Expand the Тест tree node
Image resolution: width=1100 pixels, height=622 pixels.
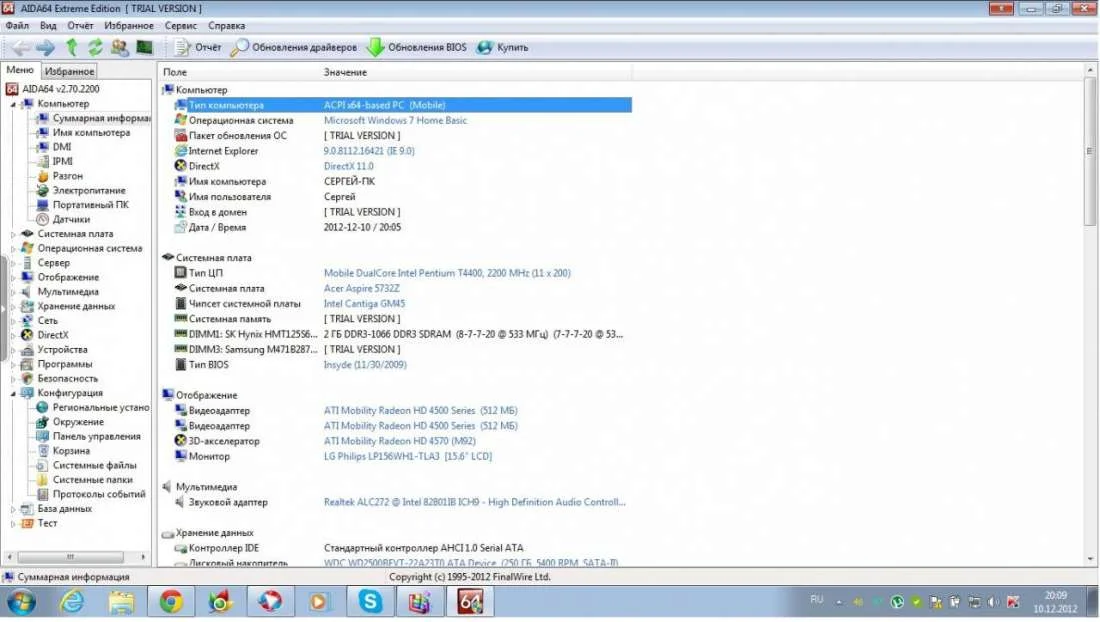(x=13, y=523)
